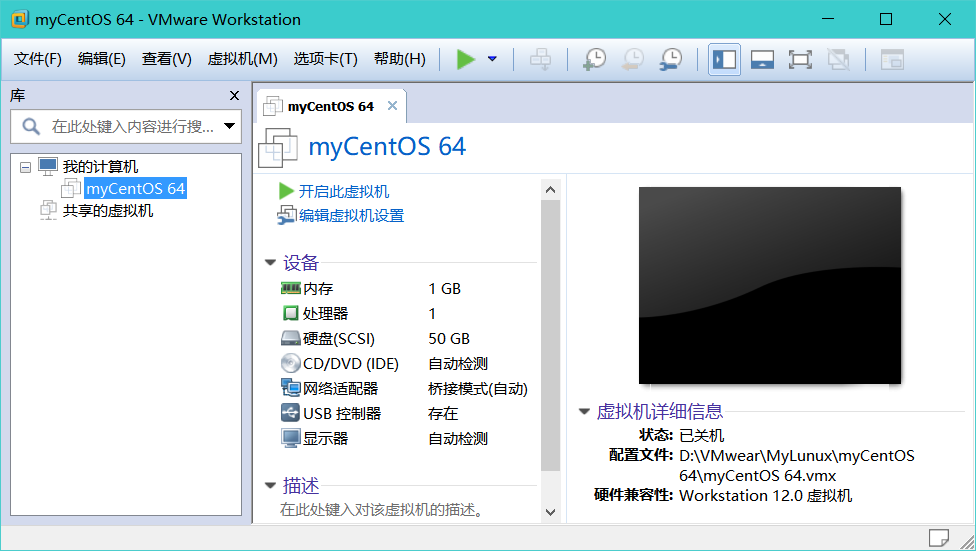Click the USB 控制器 device row

(404, 413)
